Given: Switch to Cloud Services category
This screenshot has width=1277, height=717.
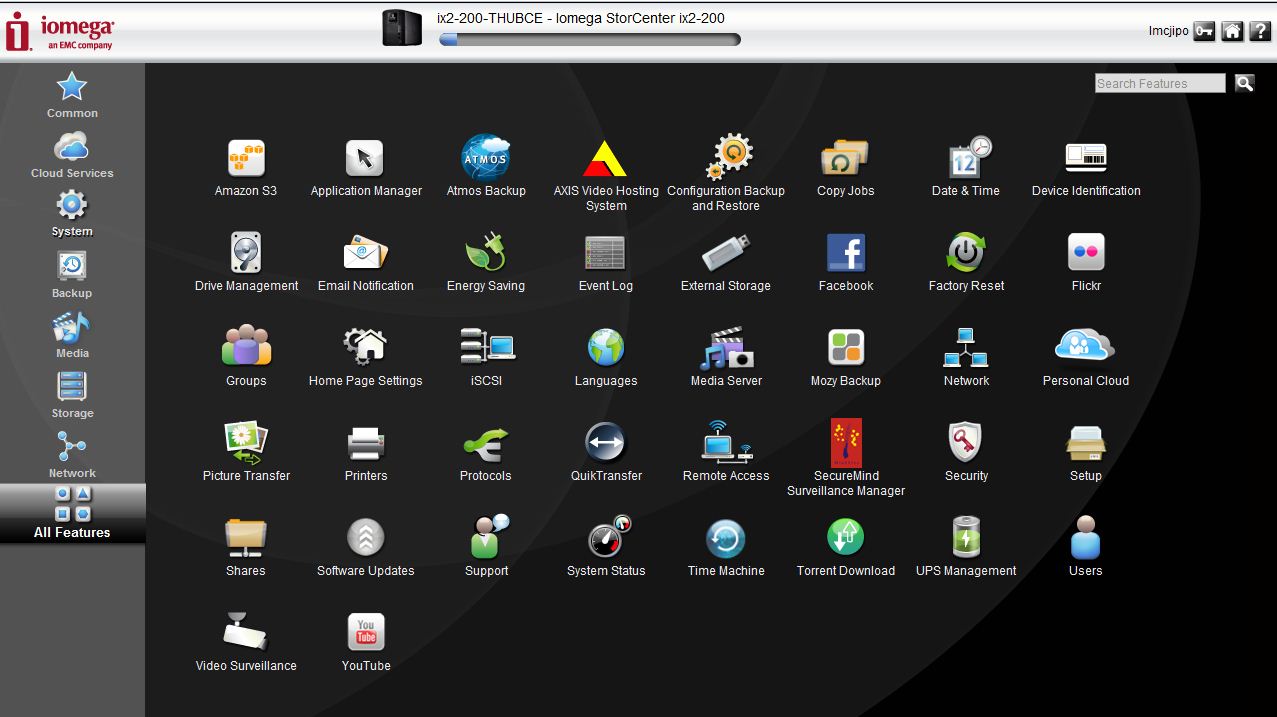Looking at the screenshot, I should tap(72, 155).
